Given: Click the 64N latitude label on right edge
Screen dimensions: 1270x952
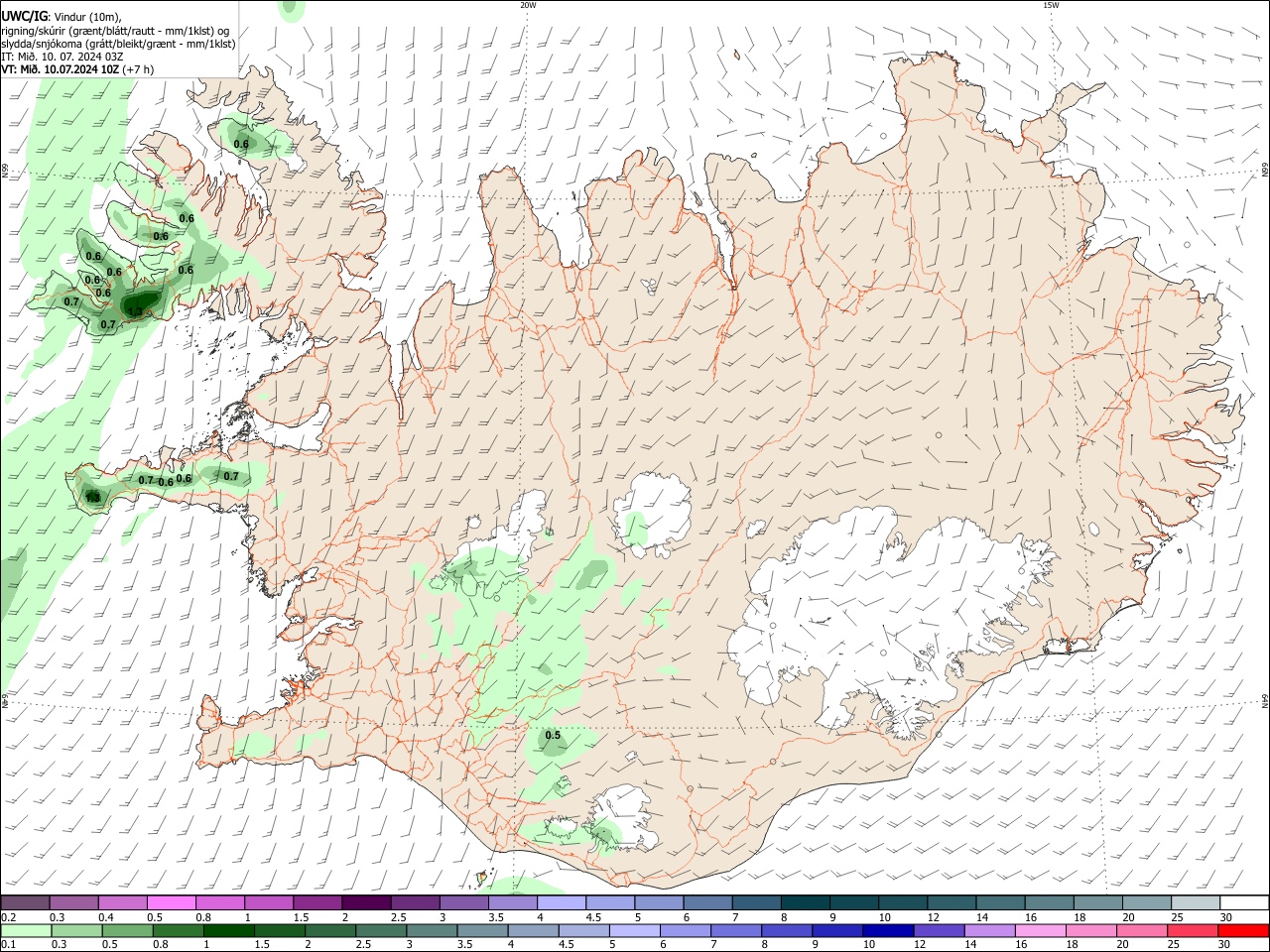Looking at the screenshot, I should (1265, 701).
